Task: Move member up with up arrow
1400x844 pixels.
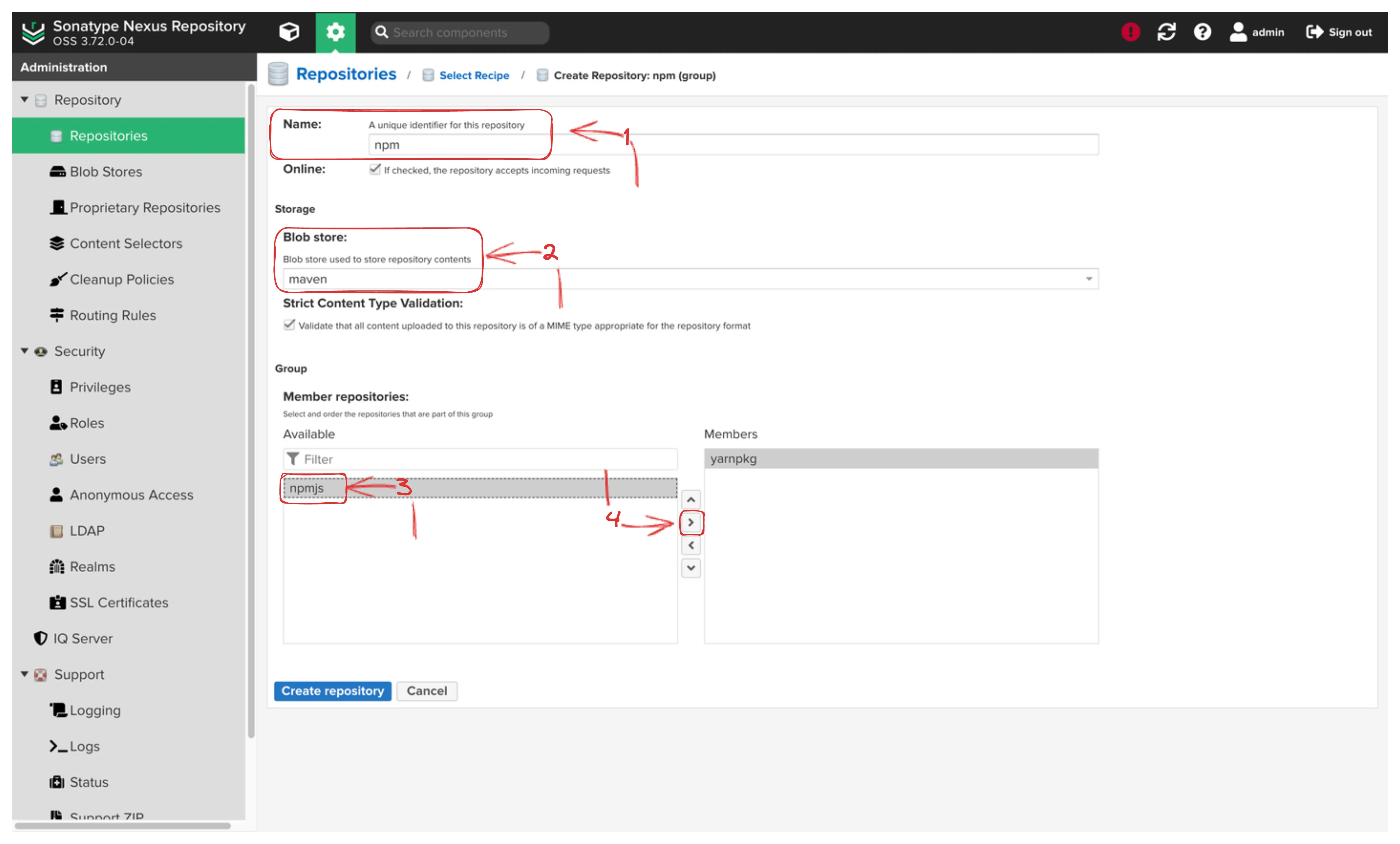Action: [x=691, y=500]
